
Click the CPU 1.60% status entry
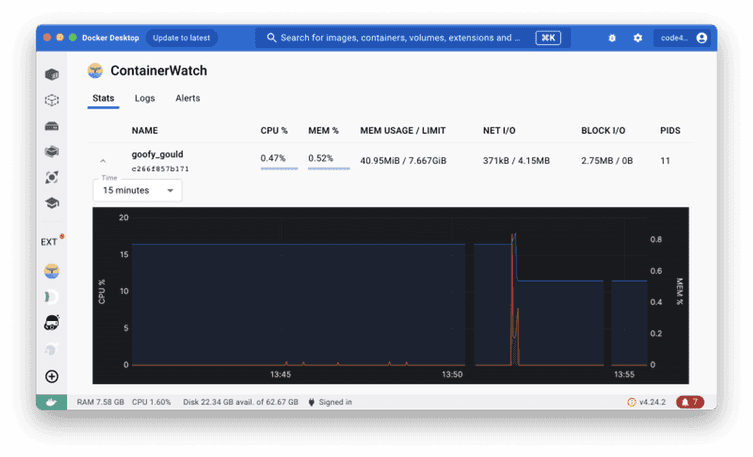tap(151, 402)
